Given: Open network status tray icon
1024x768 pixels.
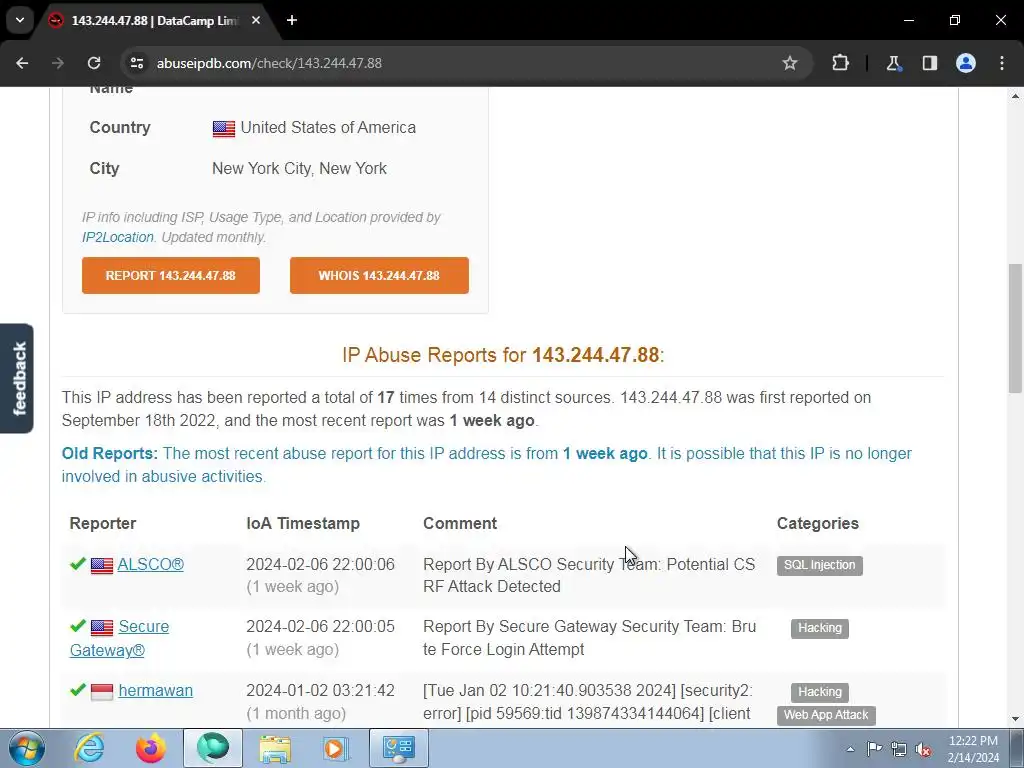Looking at the screenshot, I should pyautogui.click(x=899, y=749).
